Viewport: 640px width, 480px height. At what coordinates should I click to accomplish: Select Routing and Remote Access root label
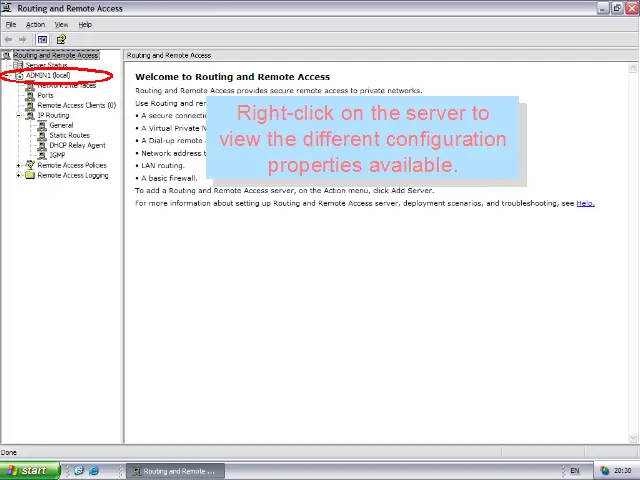pyautogui.click(x=56, y=55)
